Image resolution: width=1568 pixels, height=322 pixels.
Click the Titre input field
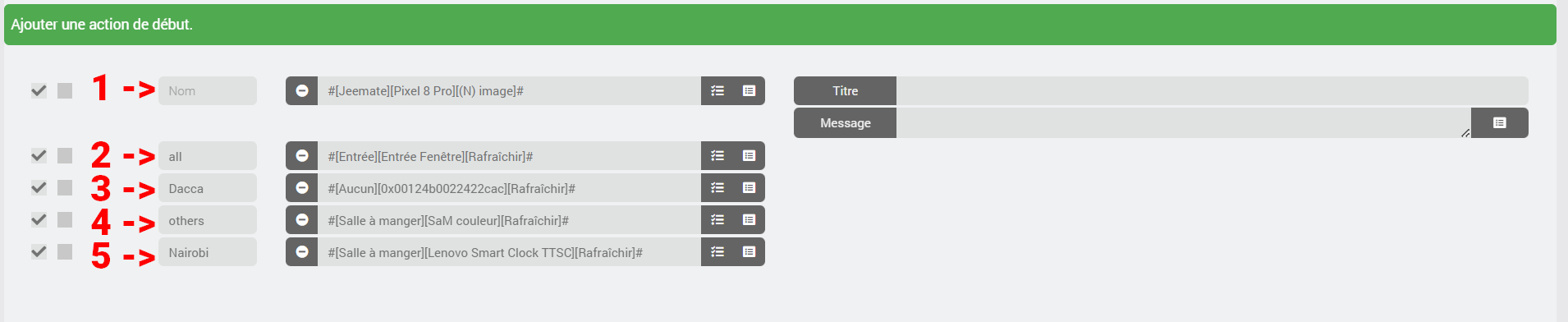(1212, 90)
